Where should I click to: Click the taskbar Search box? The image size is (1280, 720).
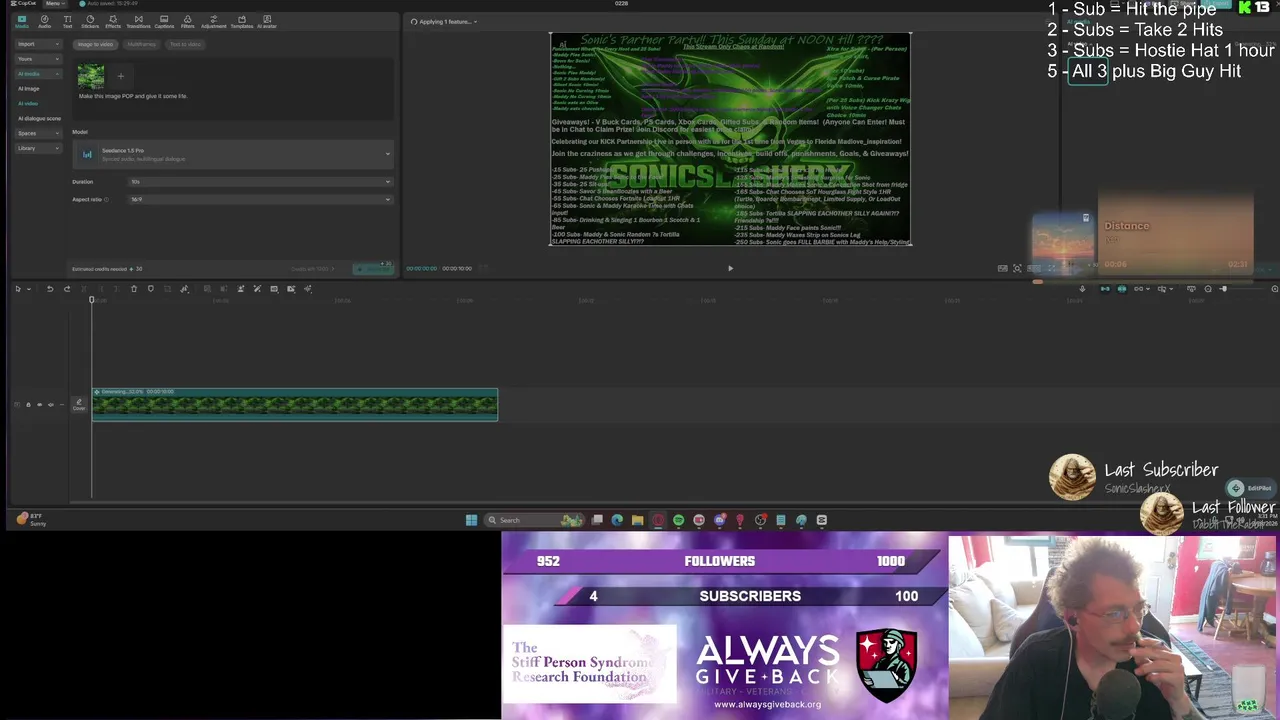(535, 520)
